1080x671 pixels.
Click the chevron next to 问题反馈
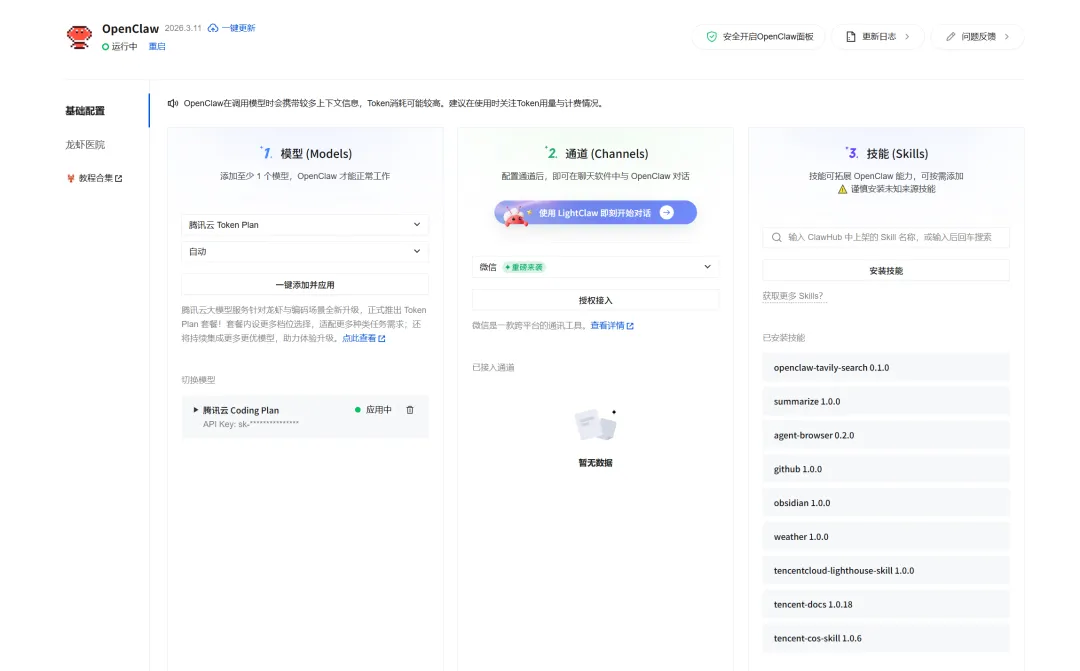1007,37
